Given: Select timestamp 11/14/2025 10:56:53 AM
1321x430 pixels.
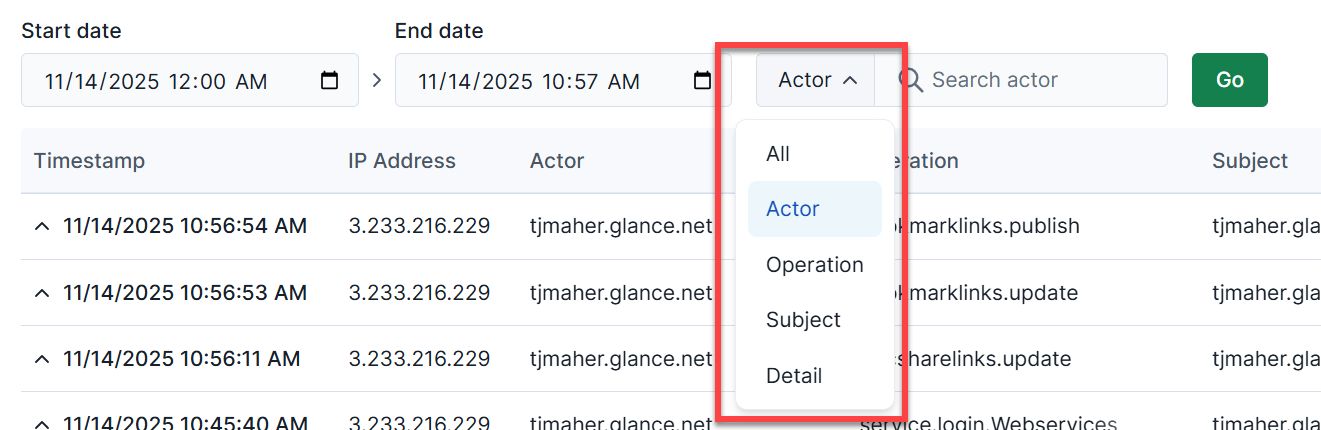Looking at the screenshot, I should pyautogui.click(x=185, y=293).
